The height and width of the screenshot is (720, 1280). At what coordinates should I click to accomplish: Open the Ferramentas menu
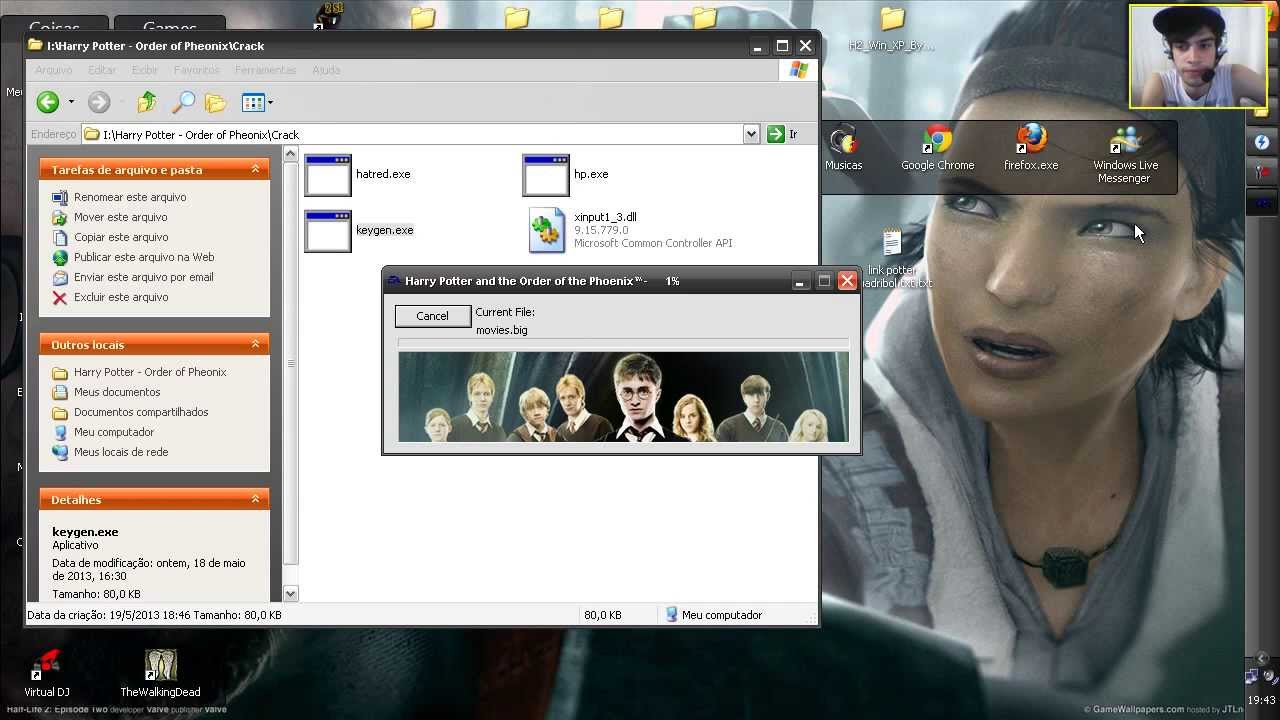coord(265,70)
